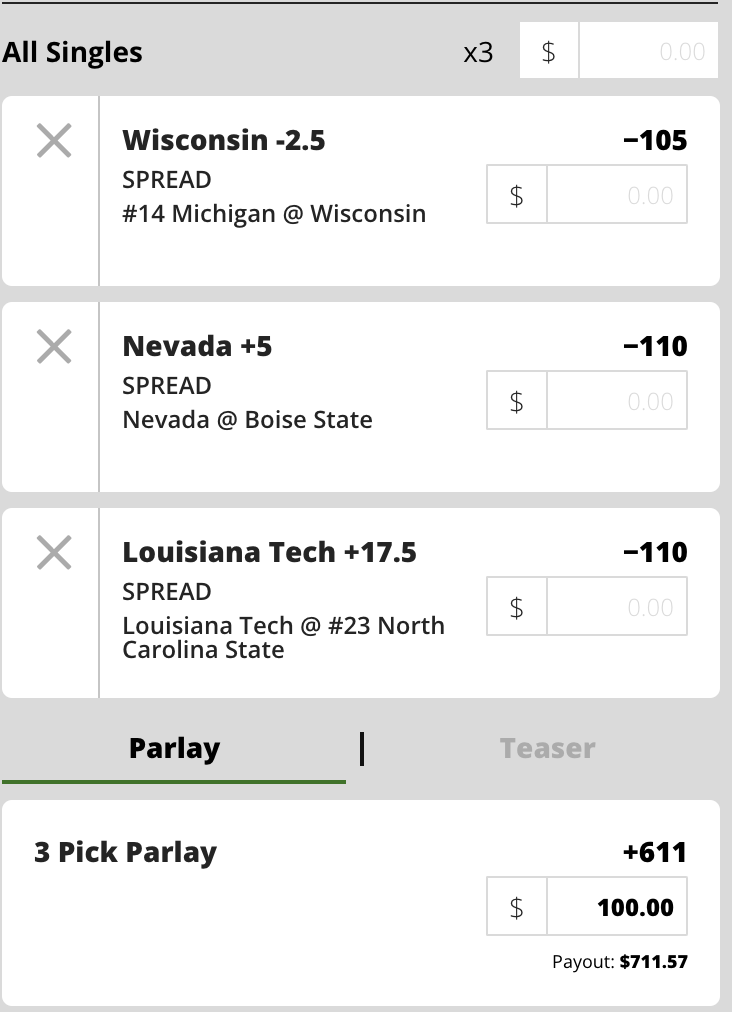732x1012 pixels.
Task: Focus the All Singles wager amount field
Action: [648, 51]
